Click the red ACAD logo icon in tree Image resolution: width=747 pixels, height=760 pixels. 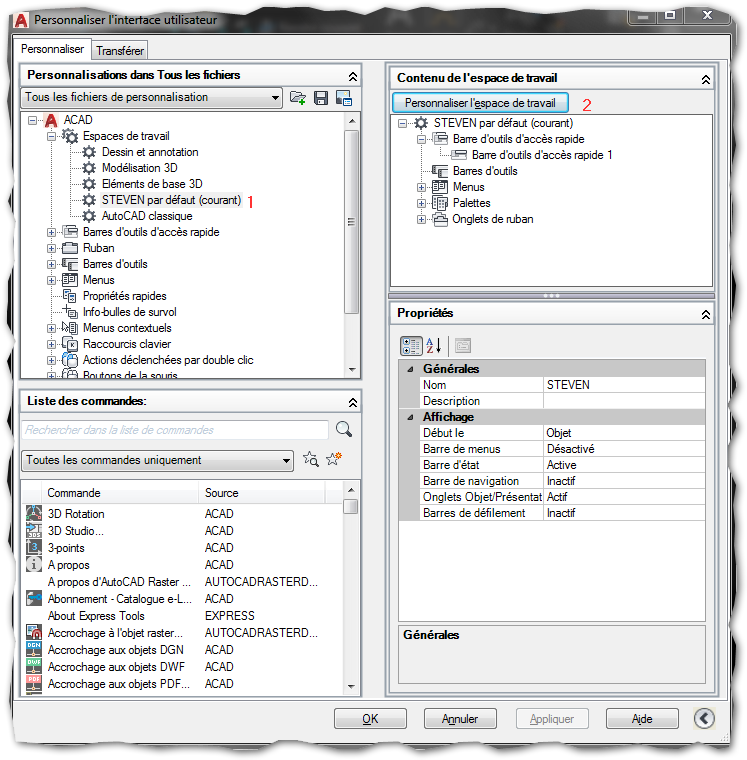pyautogui.click(x=50, y=120)
